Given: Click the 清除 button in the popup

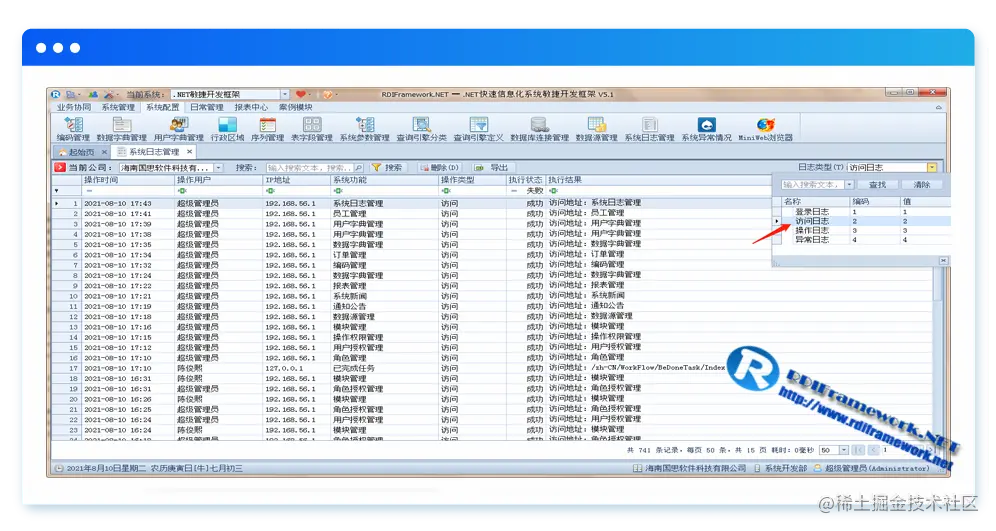Looking at the screenshot, I should [x=922, y=185].
